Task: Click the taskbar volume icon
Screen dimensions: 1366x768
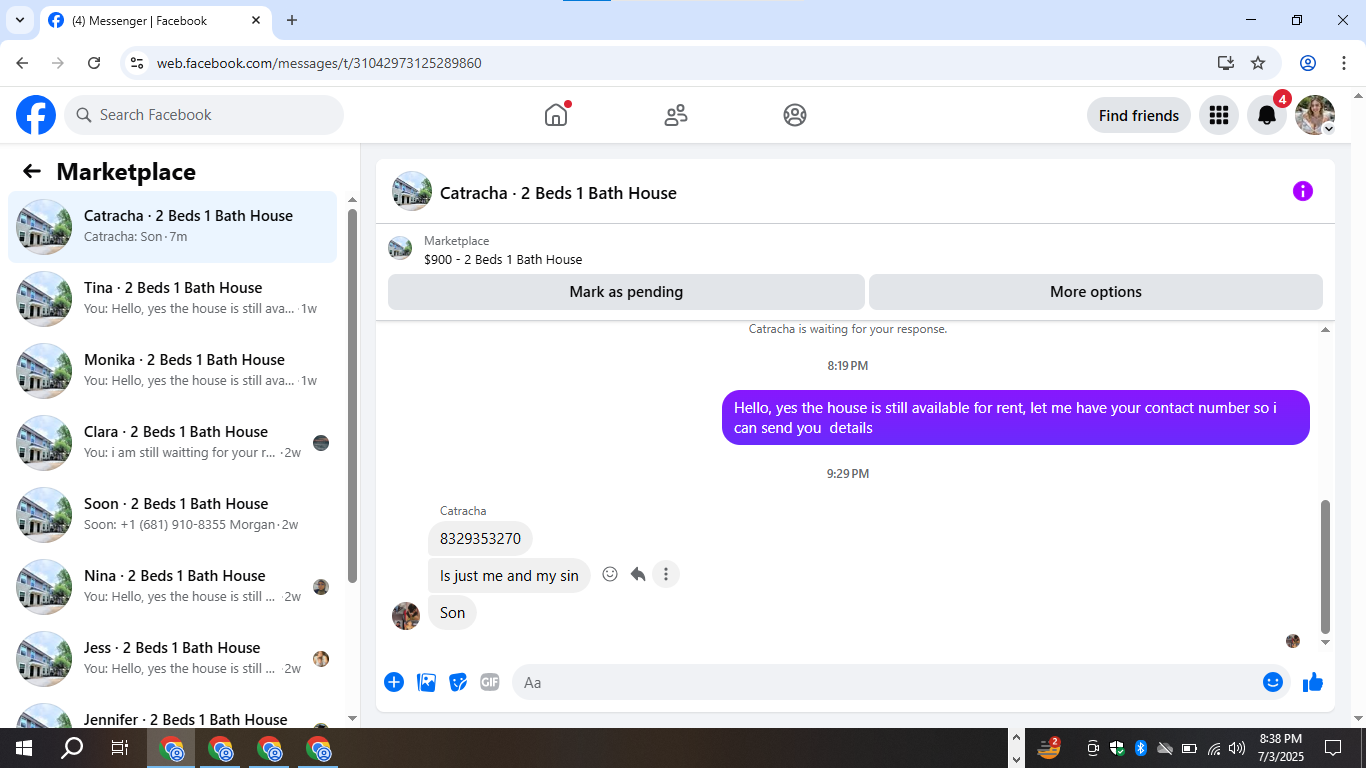Action: [x=1237, y=748]
